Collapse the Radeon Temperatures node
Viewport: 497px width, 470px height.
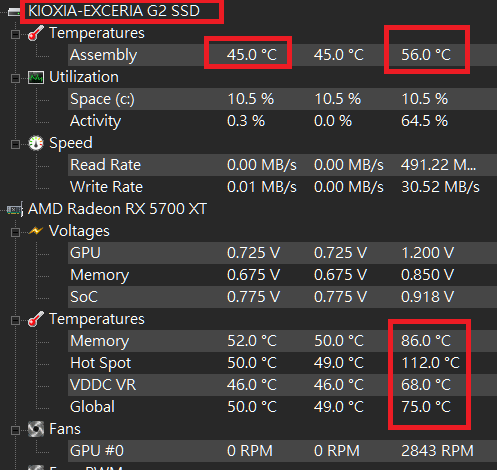click(x=15, y=320)
